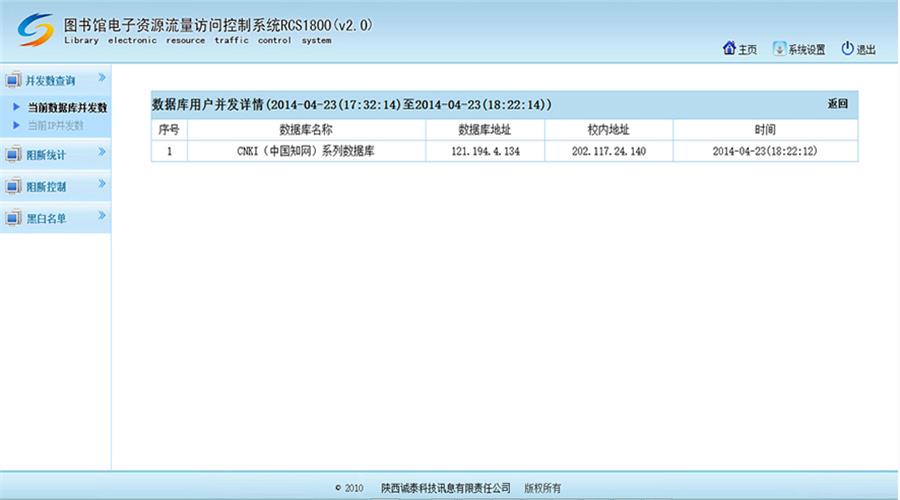900x500 pixels.
Task: Click the RCS1800 system logo
Action: click(33, 31)
